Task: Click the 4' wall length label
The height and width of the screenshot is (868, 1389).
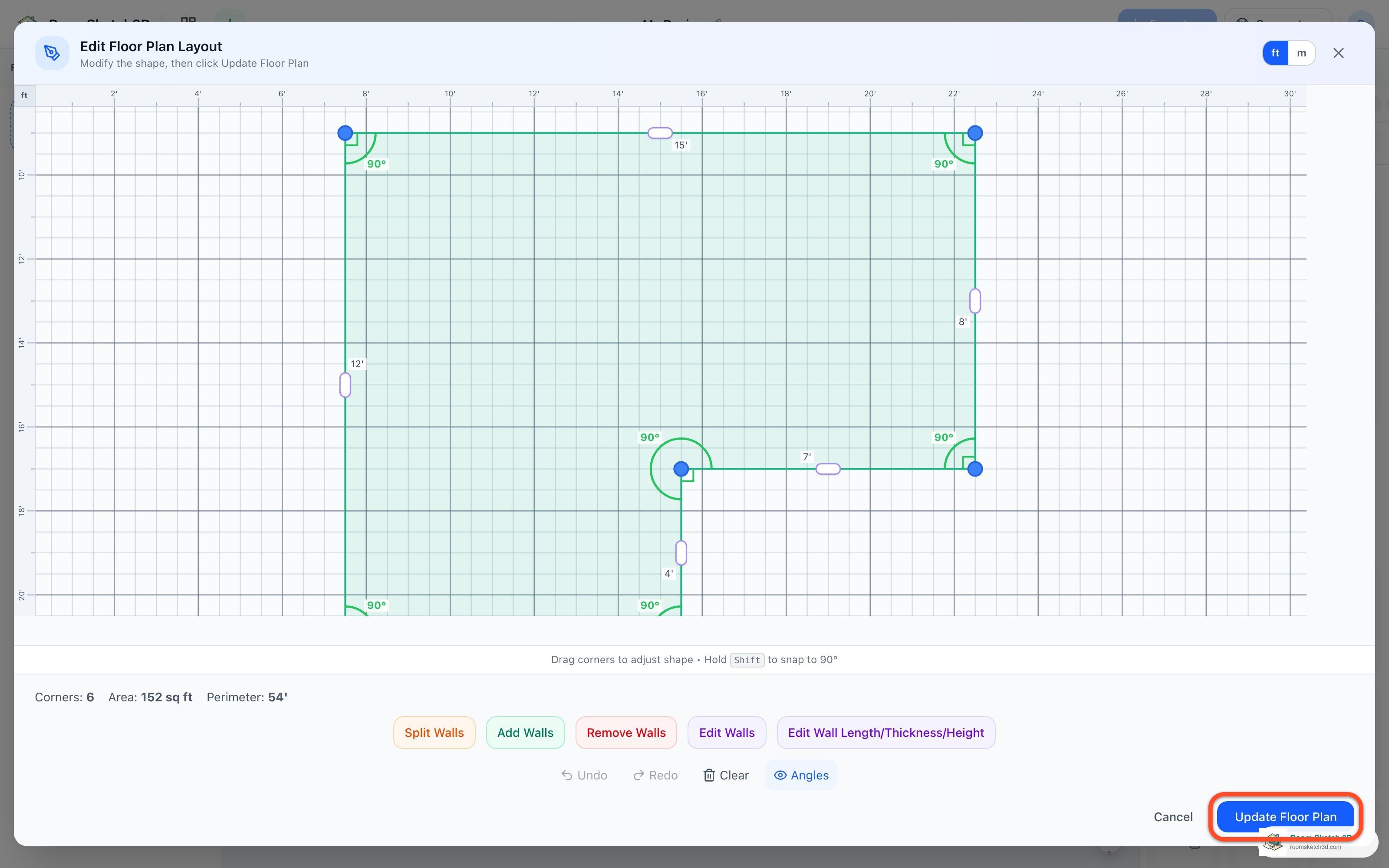Action: (668, 573)
